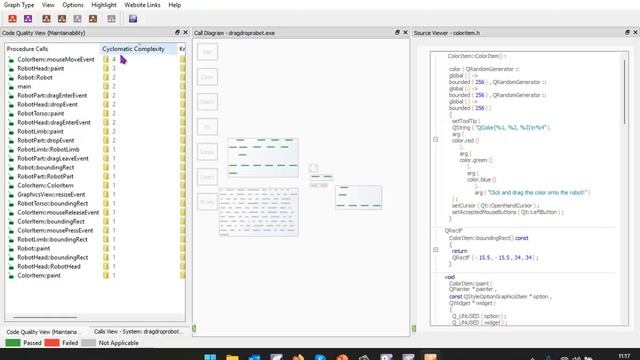Select RobotHead::dragEnterEvent row

[x=95, y=122]
